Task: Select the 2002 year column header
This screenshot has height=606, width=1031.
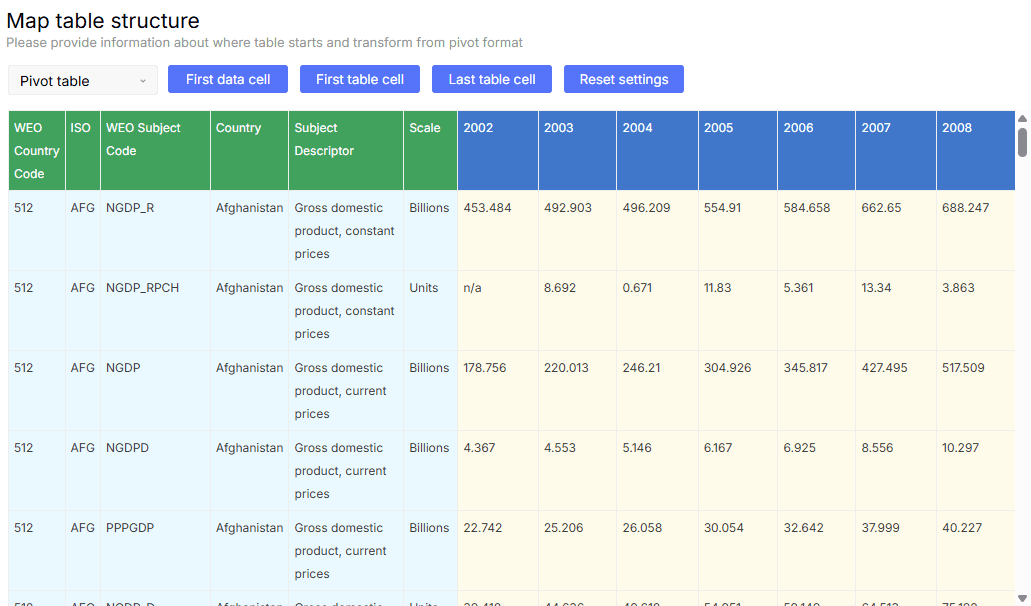Action: (x=498, y=151)
